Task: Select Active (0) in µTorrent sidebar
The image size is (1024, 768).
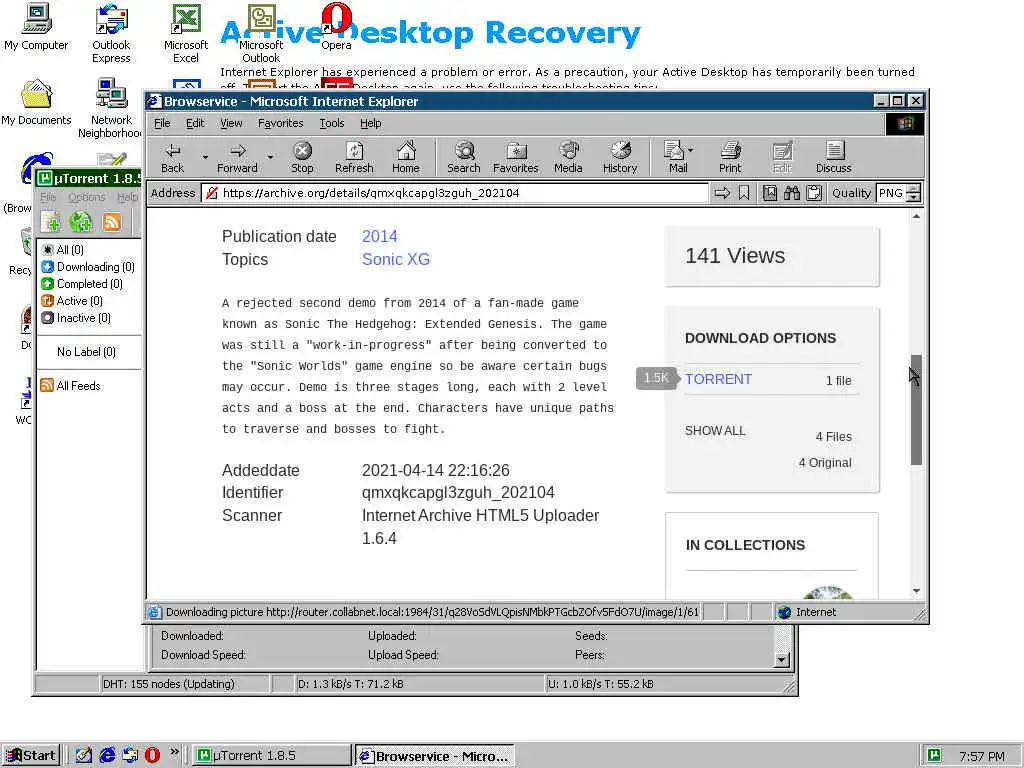Action: (x=72, y=300)
